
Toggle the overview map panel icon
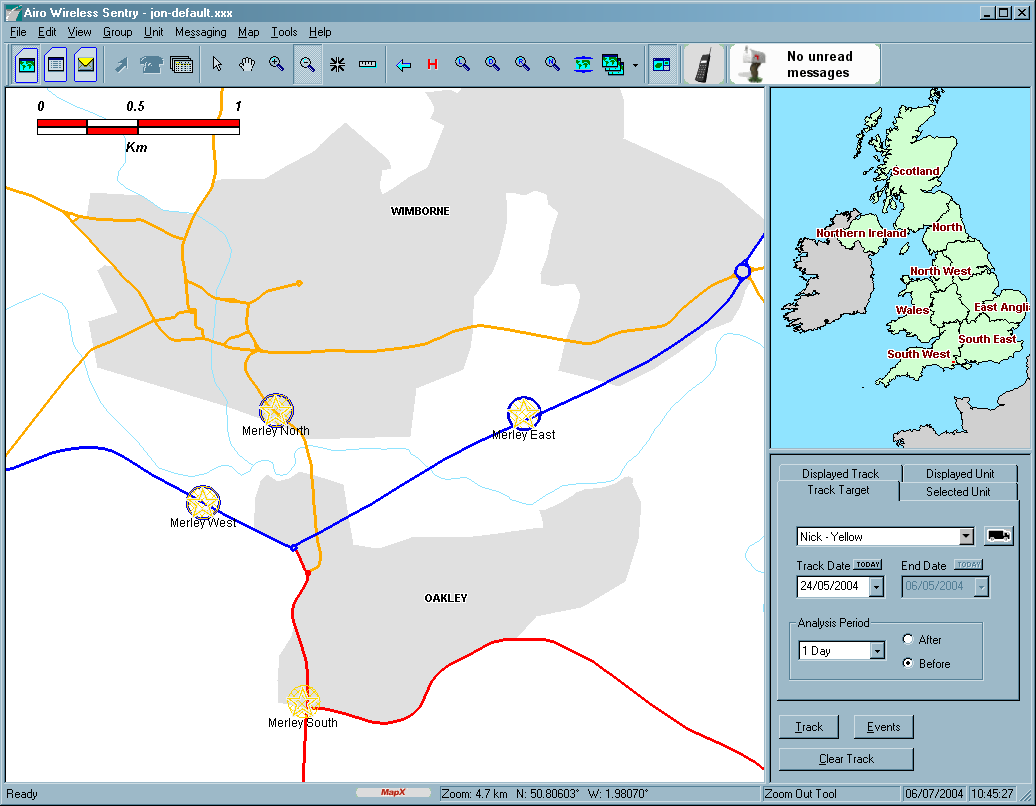661,64
